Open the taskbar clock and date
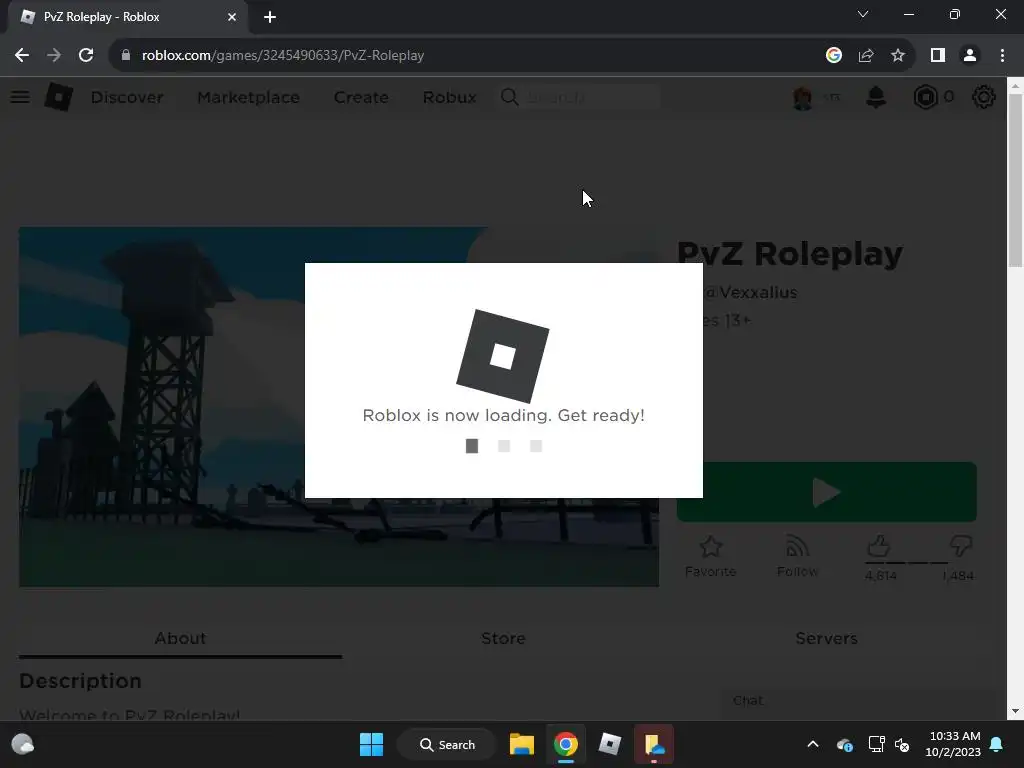Viewport: 1024px width, 768px height. click(x=953, y=744)
